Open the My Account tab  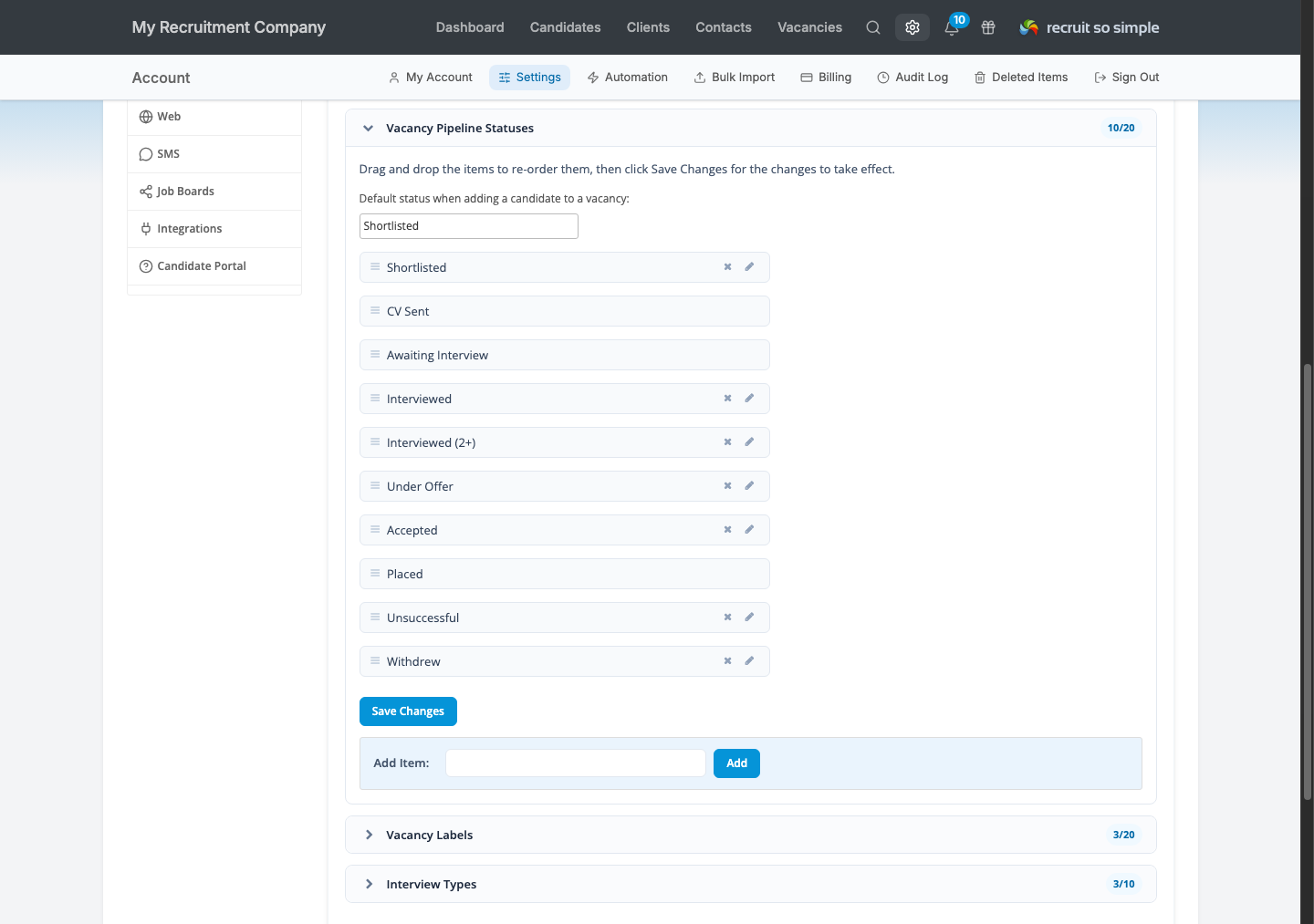click(x=431, y=78)
